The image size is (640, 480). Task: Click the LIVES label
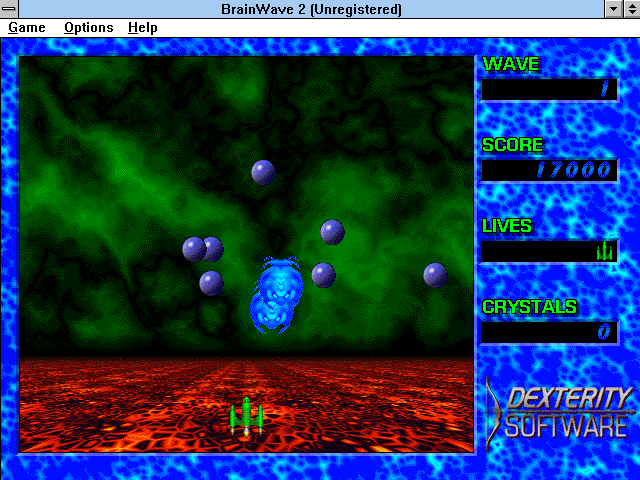(507, 226)
